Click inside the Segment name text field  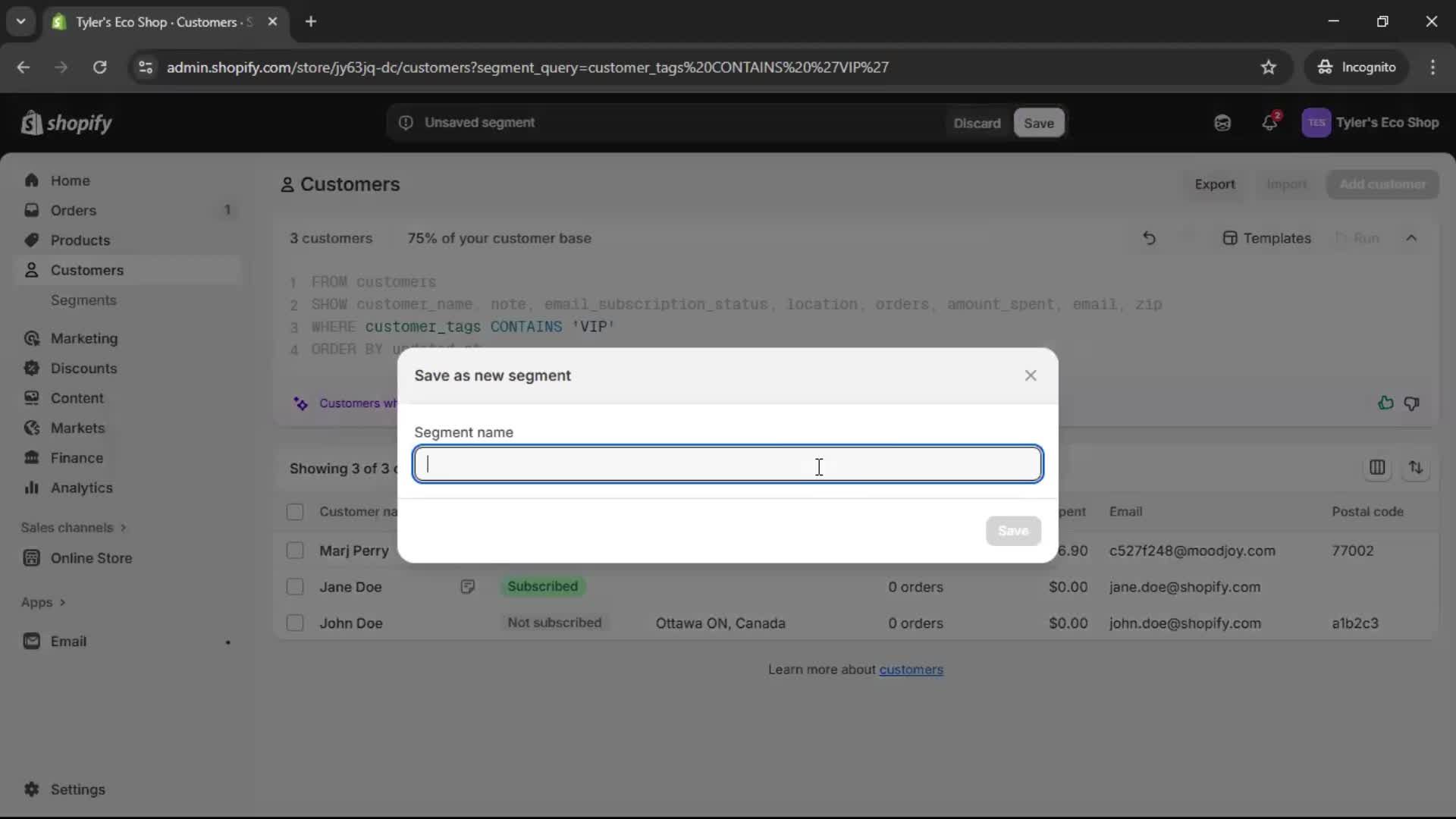pyautogui.click(x=726, y=463)
